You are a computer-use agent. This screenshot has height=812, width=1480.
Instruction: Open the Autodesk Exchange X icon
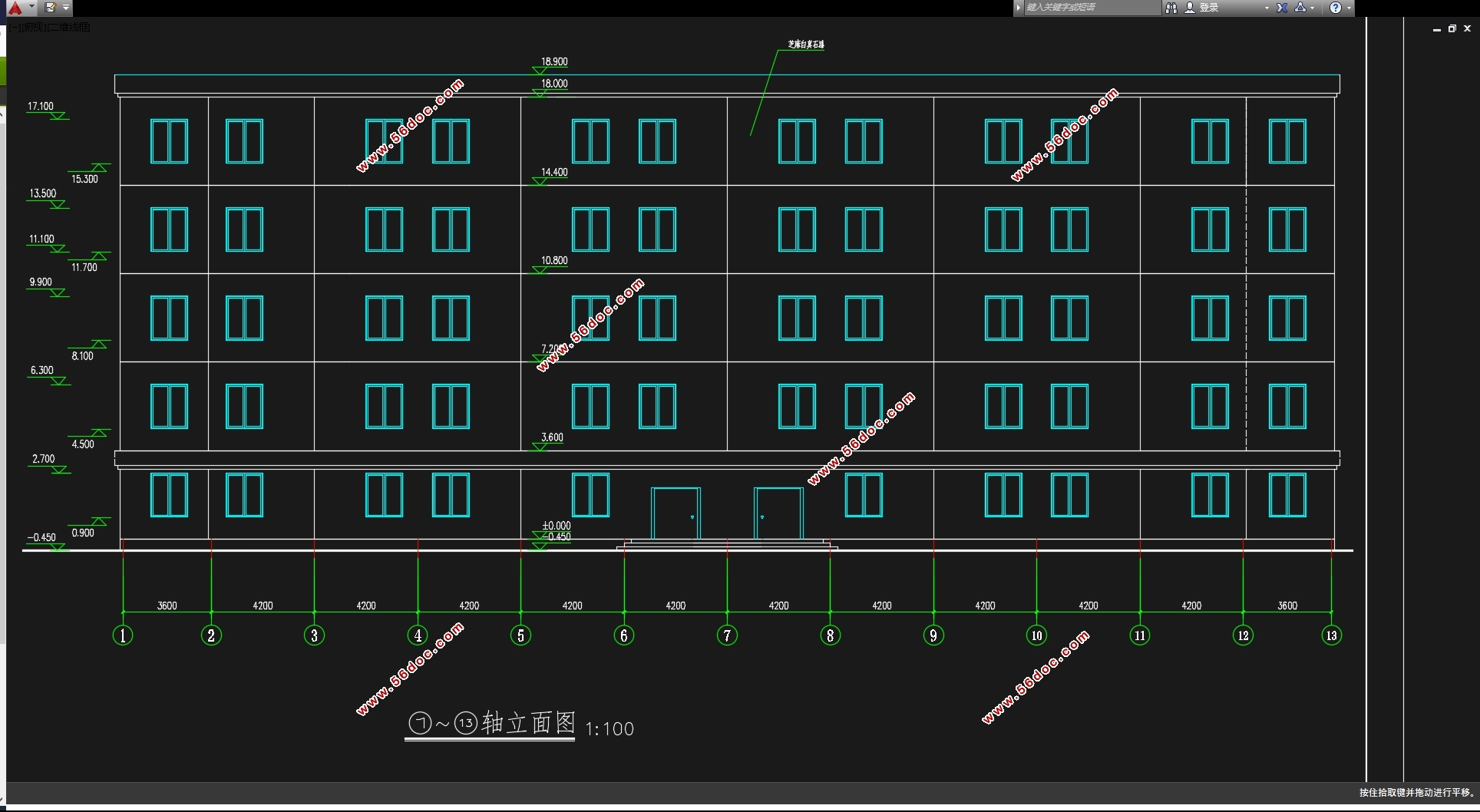1282,8
